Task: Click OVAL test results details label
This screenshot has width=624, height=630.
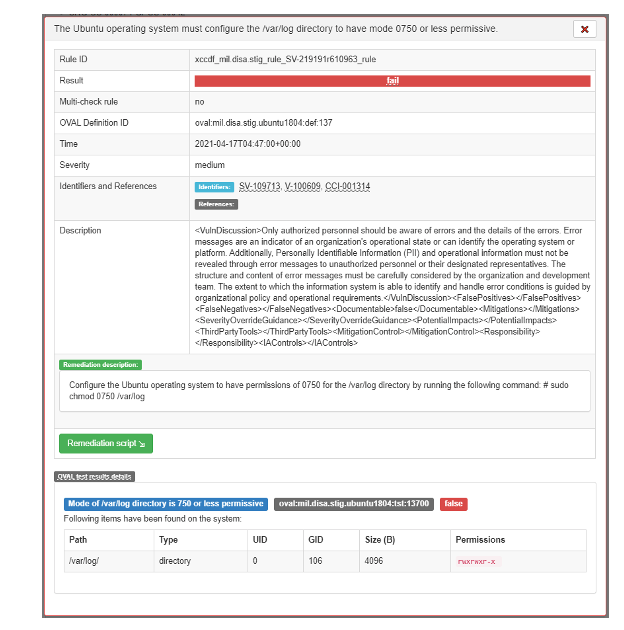Action: tap(94, 477)
